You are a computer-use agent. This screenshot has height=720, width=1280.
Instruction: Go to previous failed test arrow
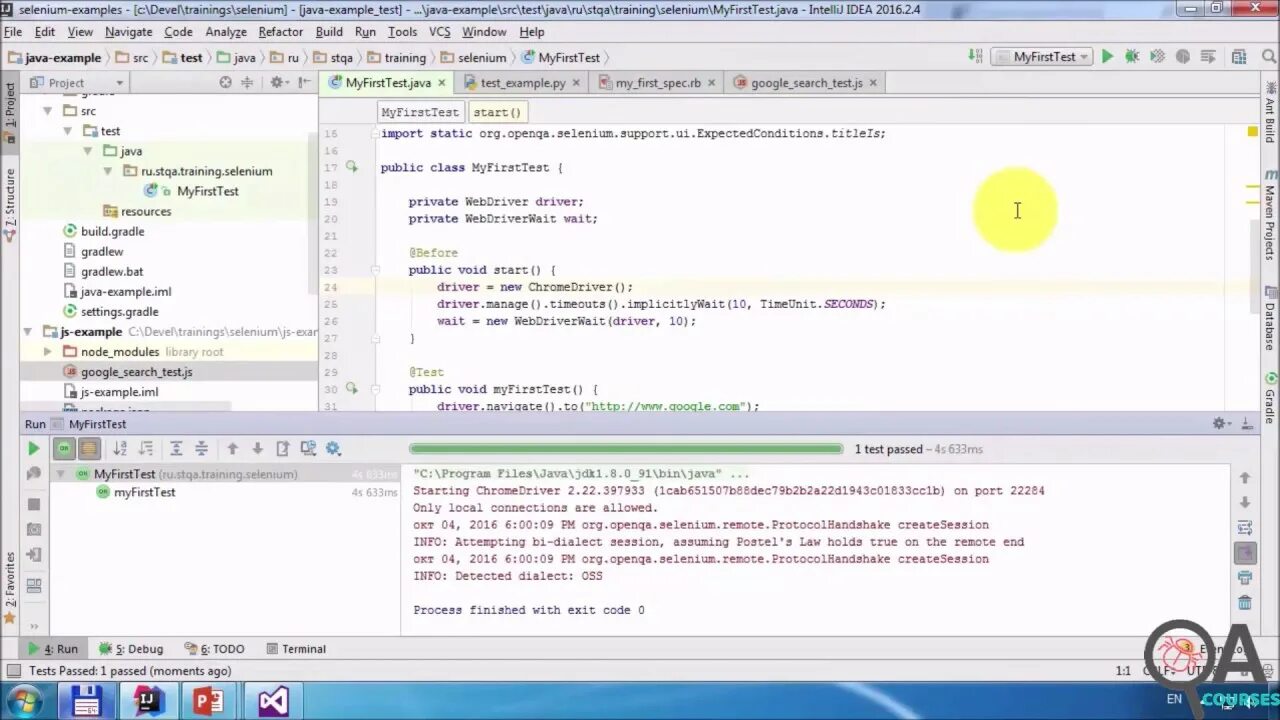(232, 449)
